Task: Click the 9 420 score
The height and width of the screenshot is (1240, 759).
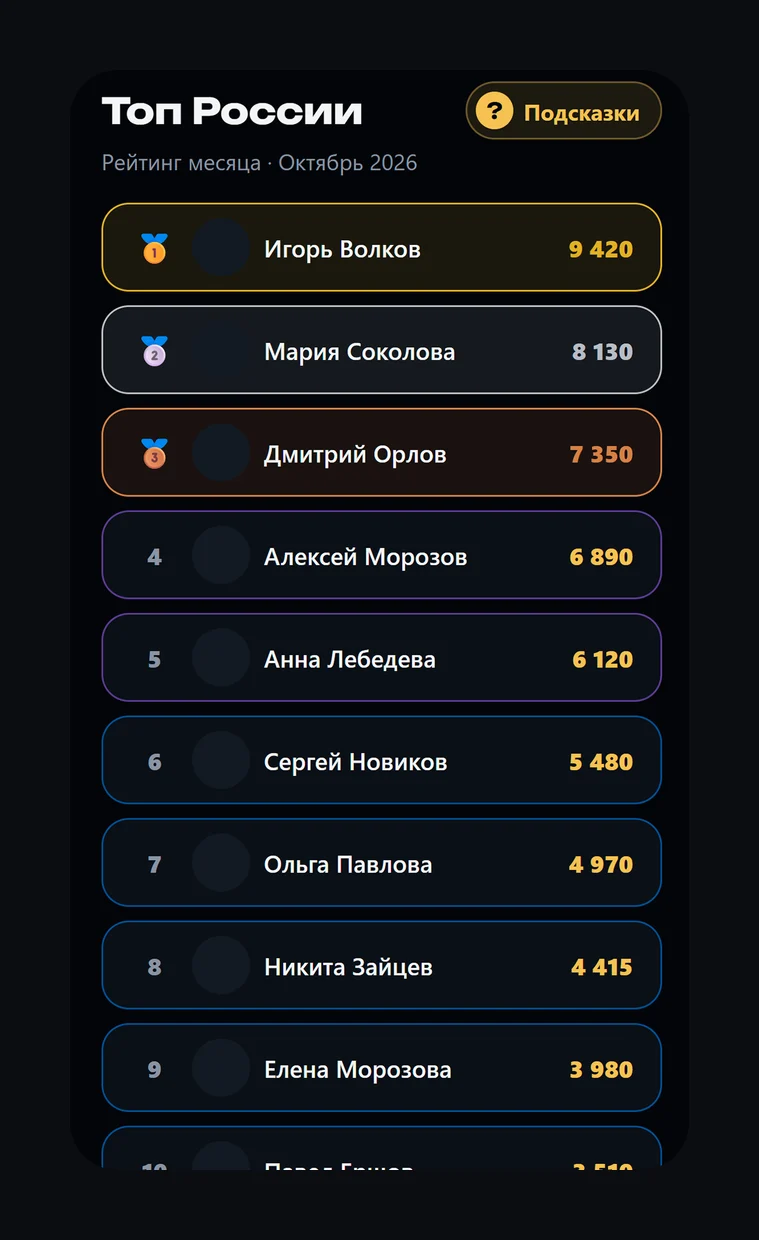Action: (x=601, y=249)
